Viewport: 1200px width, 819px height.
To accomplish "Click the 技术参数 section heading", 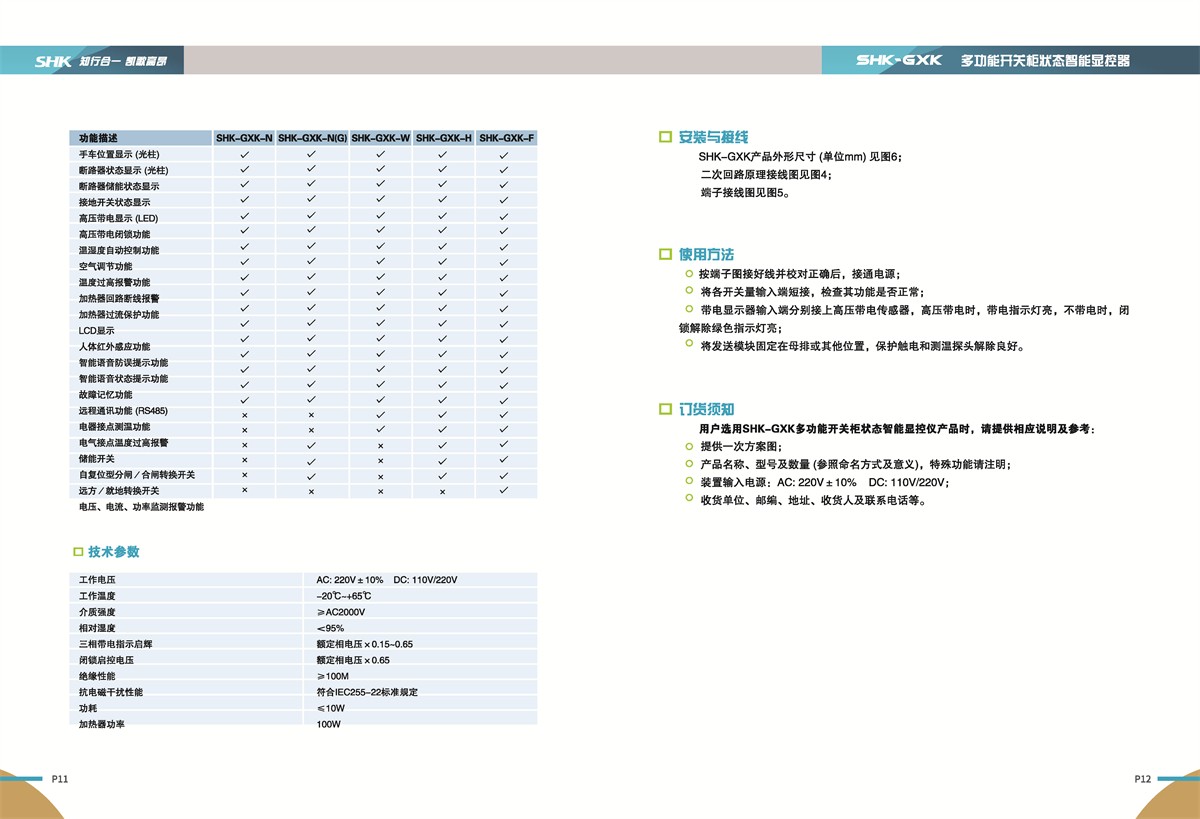I will [113, 552].
